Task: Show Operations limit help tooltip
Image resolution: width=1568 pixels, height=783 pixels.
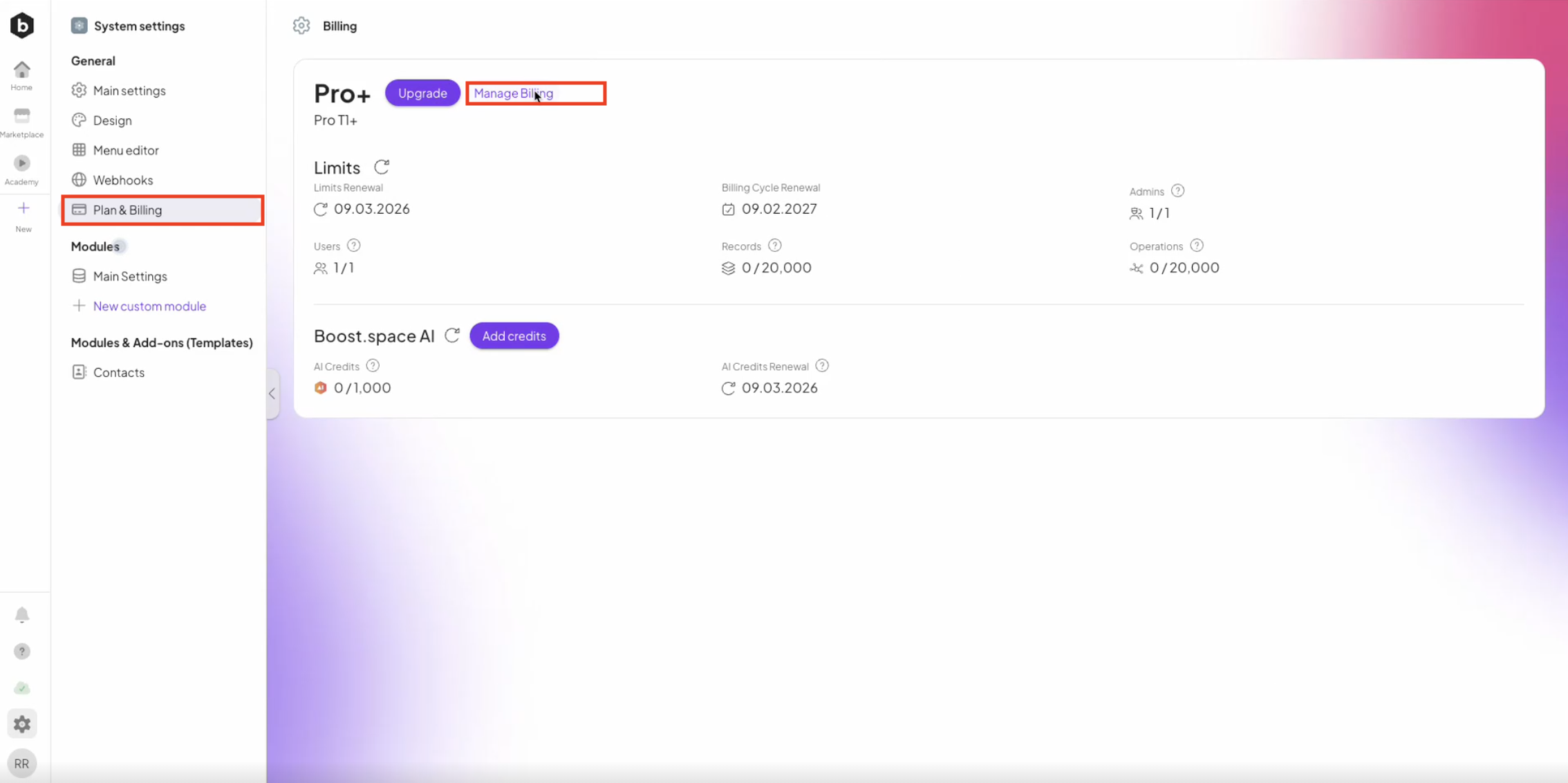Action: click(x=1197, y=246)
